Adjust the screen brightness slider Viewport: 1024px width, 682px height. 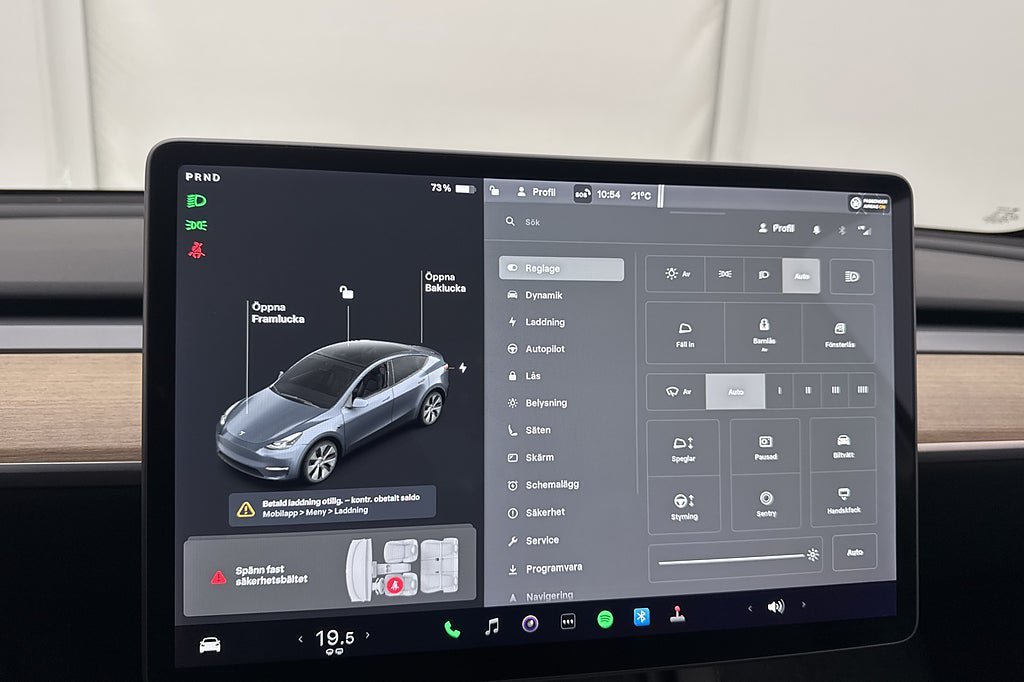733,558
